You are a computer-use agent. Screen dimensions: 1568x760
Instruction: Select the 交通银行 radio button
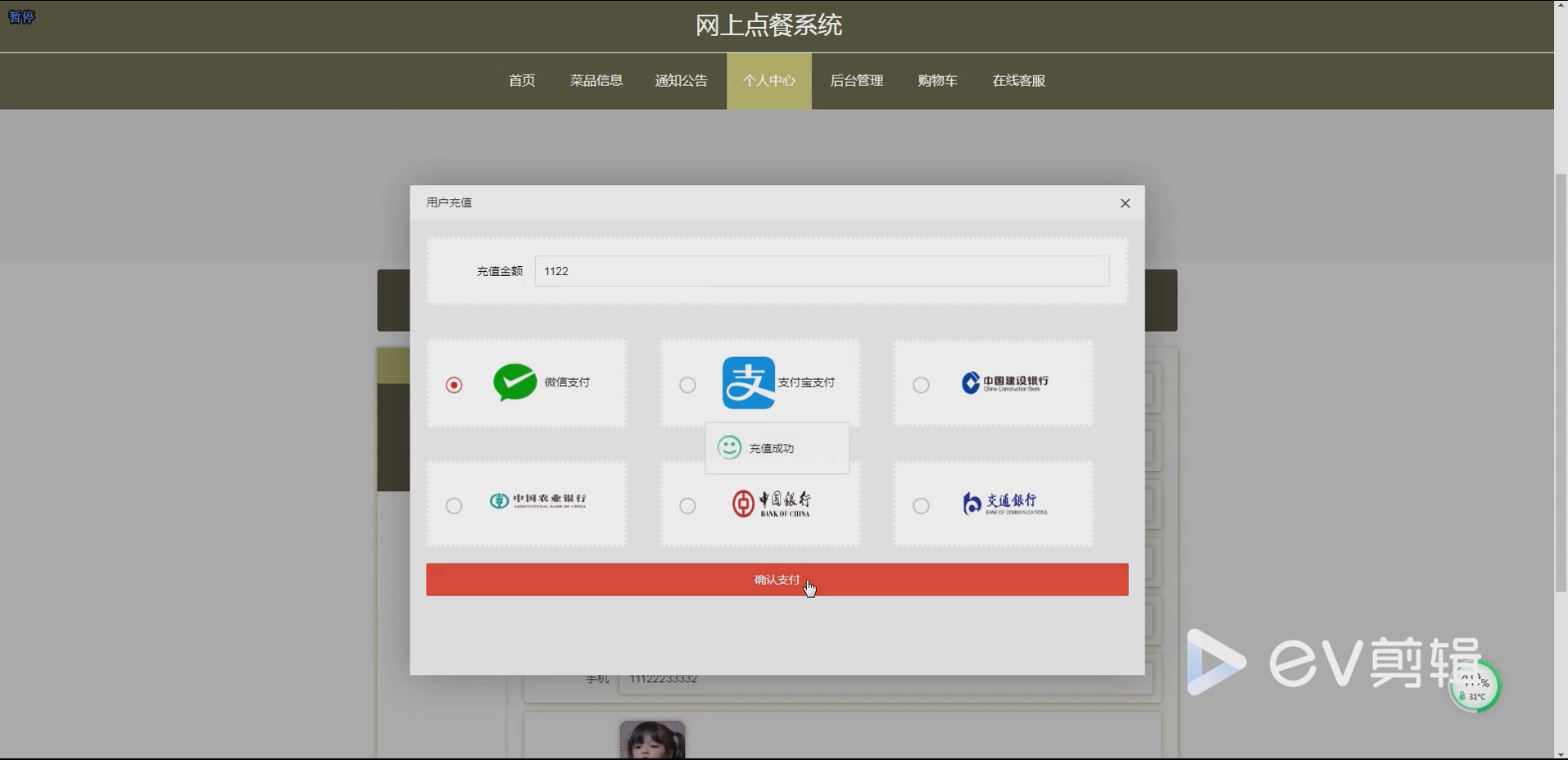[921, 506]
